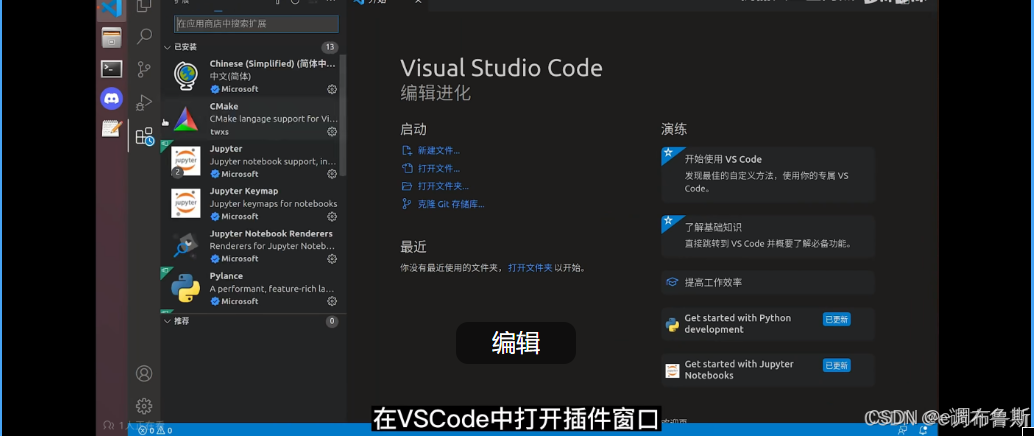Click the 已更新 badge on Python walkthrough
This screenshot has height=436, width=1035.
pyautogui.click(x=836, y=319)
